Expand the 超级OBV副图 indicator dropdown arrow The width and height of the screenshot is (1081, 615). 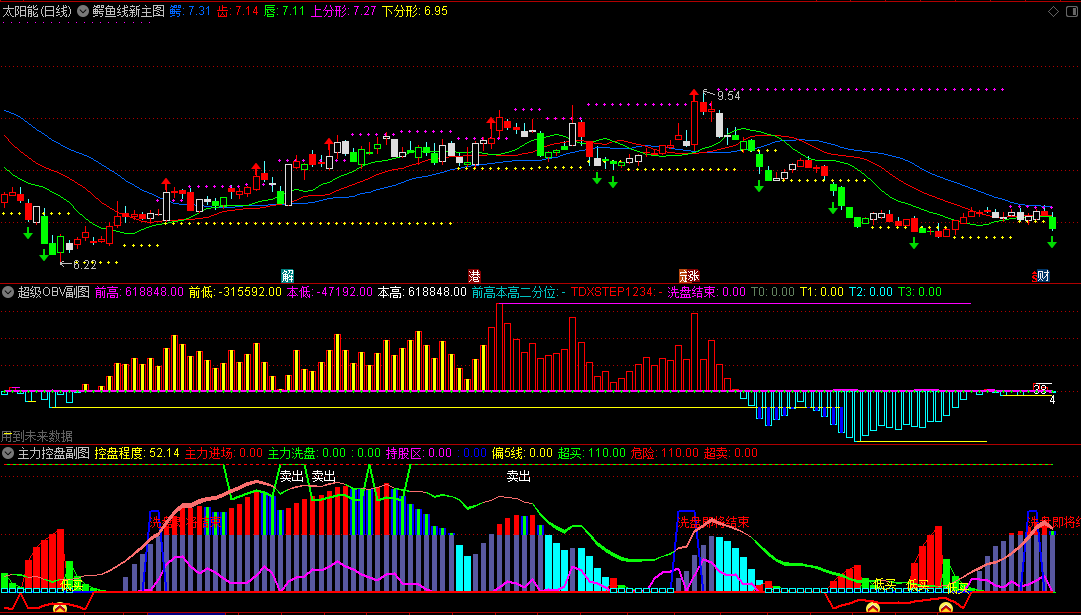coord(8,292)
